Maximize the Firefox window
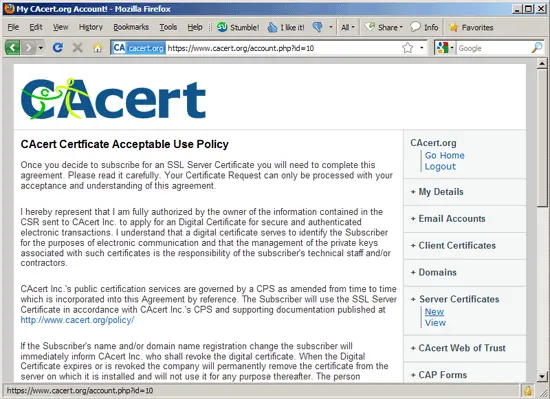 (x=528, y=9)
